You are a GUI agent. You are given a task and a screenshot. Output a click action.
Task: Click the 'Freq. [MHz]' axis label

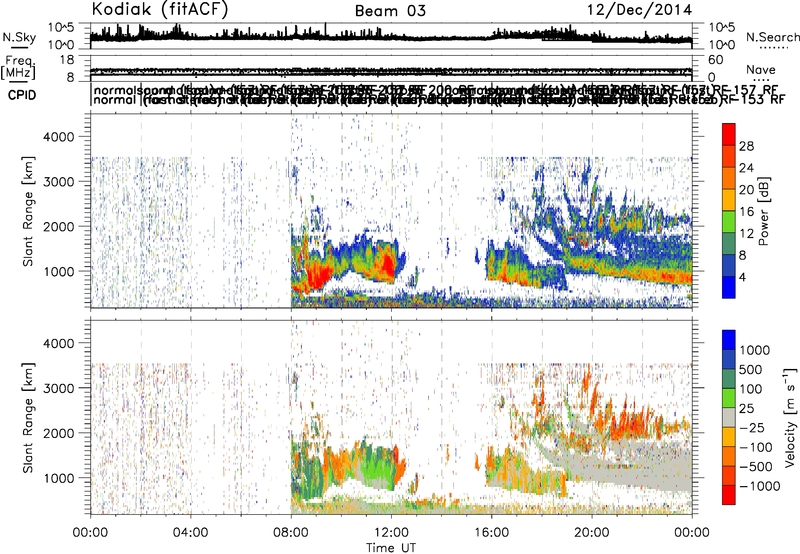[x=18, y=68]
